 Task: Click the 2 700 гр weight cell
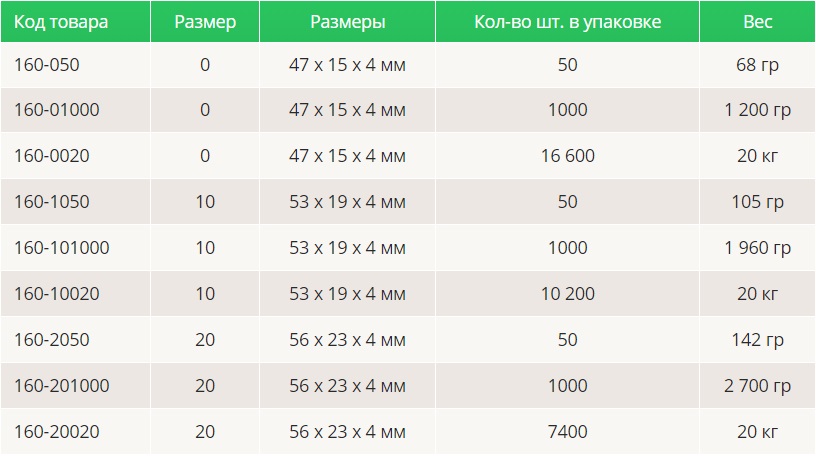758,386
